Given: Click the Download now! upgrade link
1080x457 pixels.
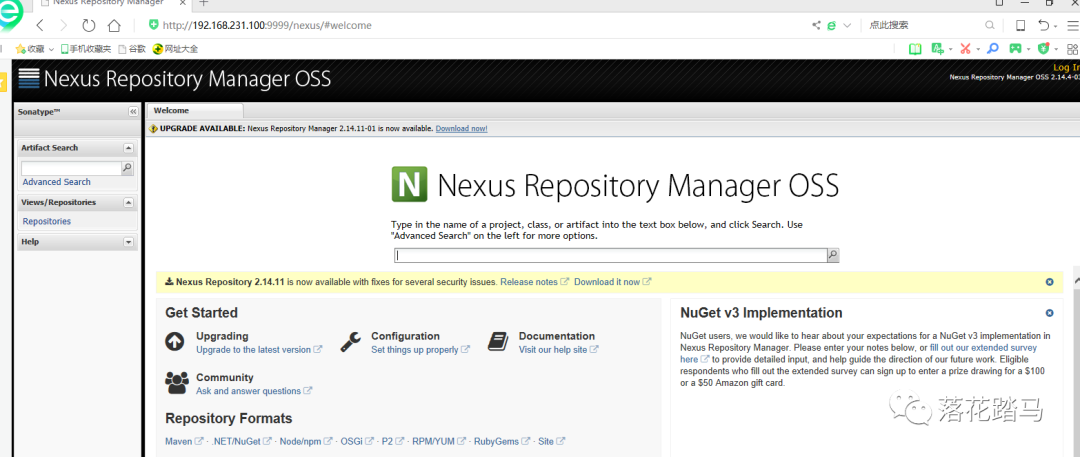Looking at the screenshot, I should (461, 129).
